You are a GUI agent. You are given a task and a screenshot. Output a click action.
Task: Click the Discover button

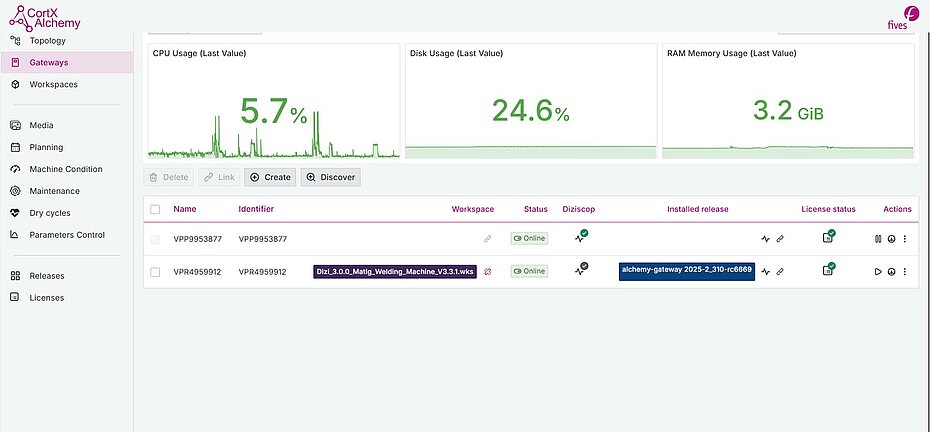click(x=330, y=177)
